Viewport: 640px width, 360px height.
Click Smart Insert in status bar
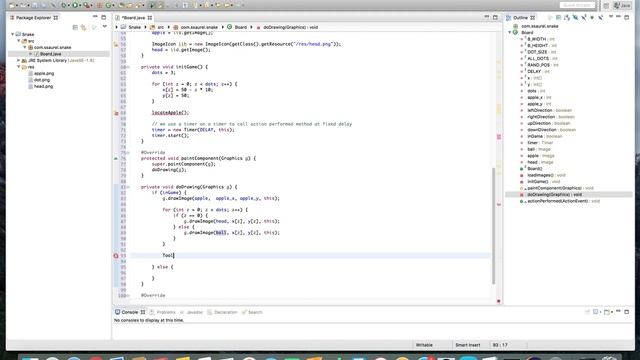point(468,345)
